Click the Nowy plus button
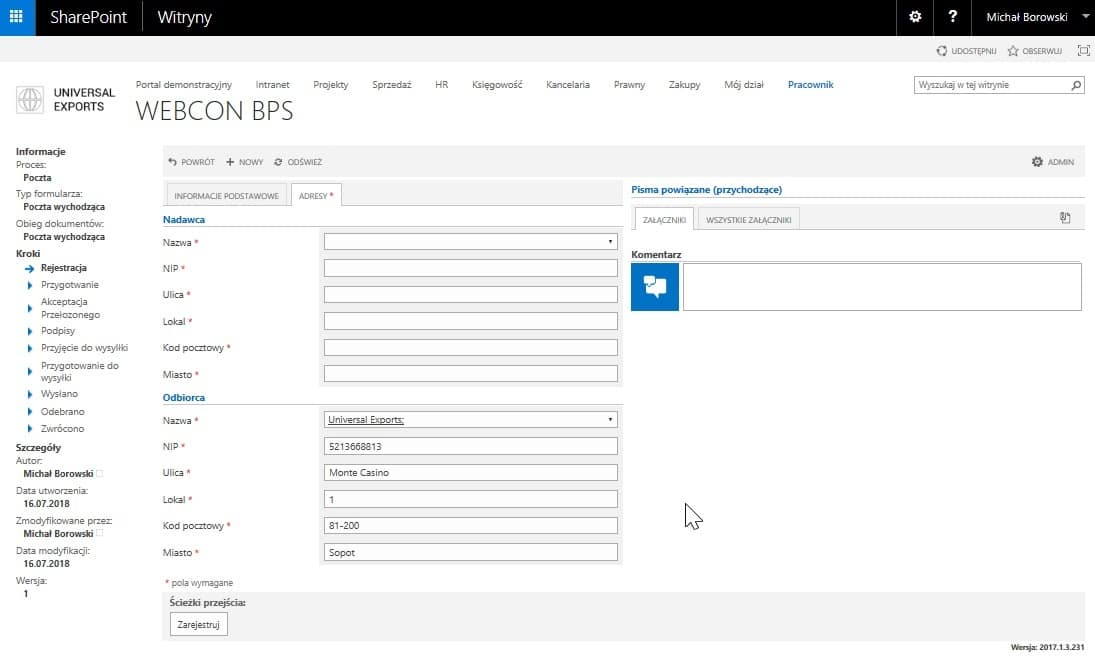 (x=244, y=162)
